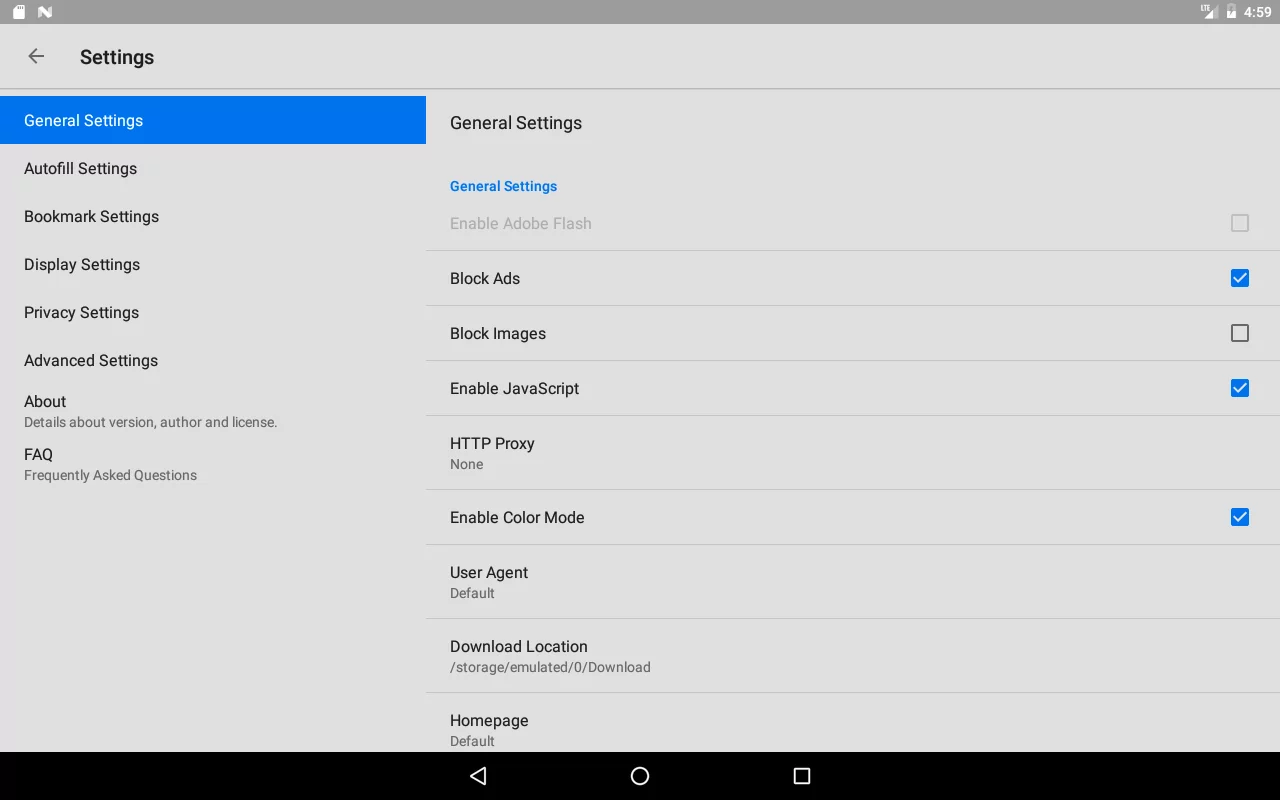Open the Download Location setting
Screen dimensions: 1280x800
click(x=853, y=656)
